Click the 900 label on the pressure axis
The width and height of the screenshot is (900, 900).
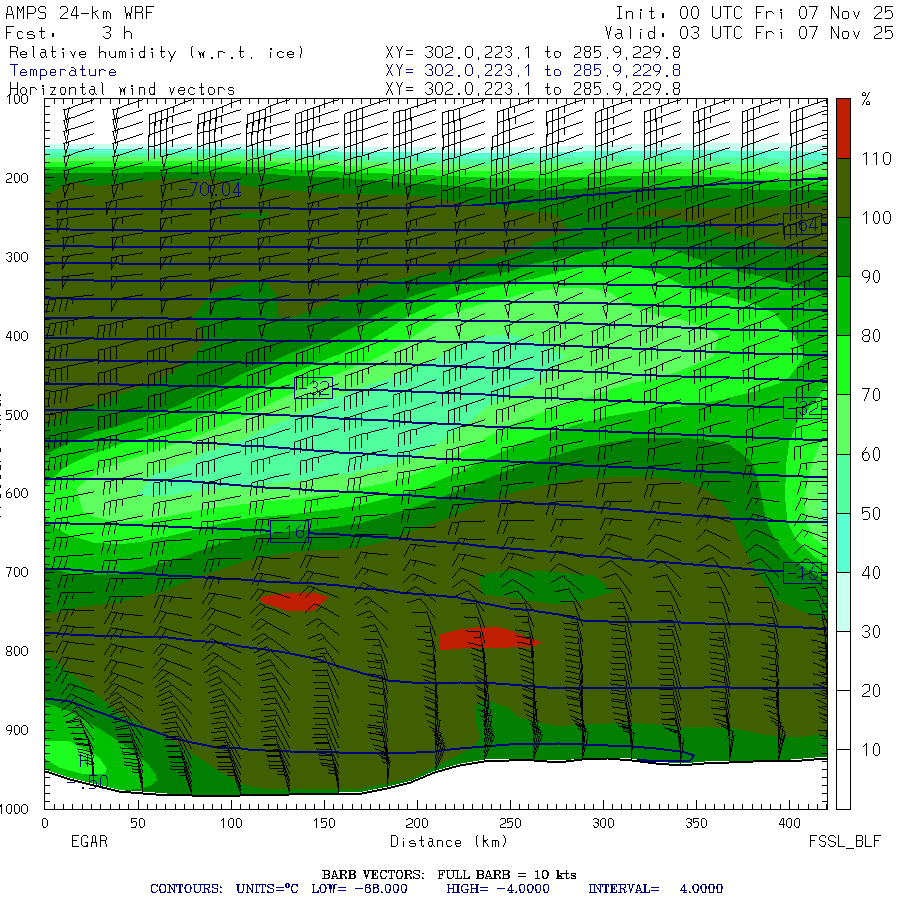(17, 730)
